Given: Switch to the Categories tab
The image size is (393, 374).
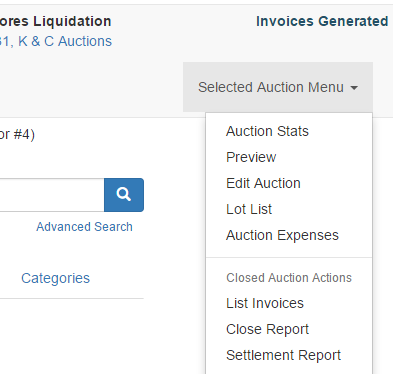Looking at the screenshot, I should point(55,278).
